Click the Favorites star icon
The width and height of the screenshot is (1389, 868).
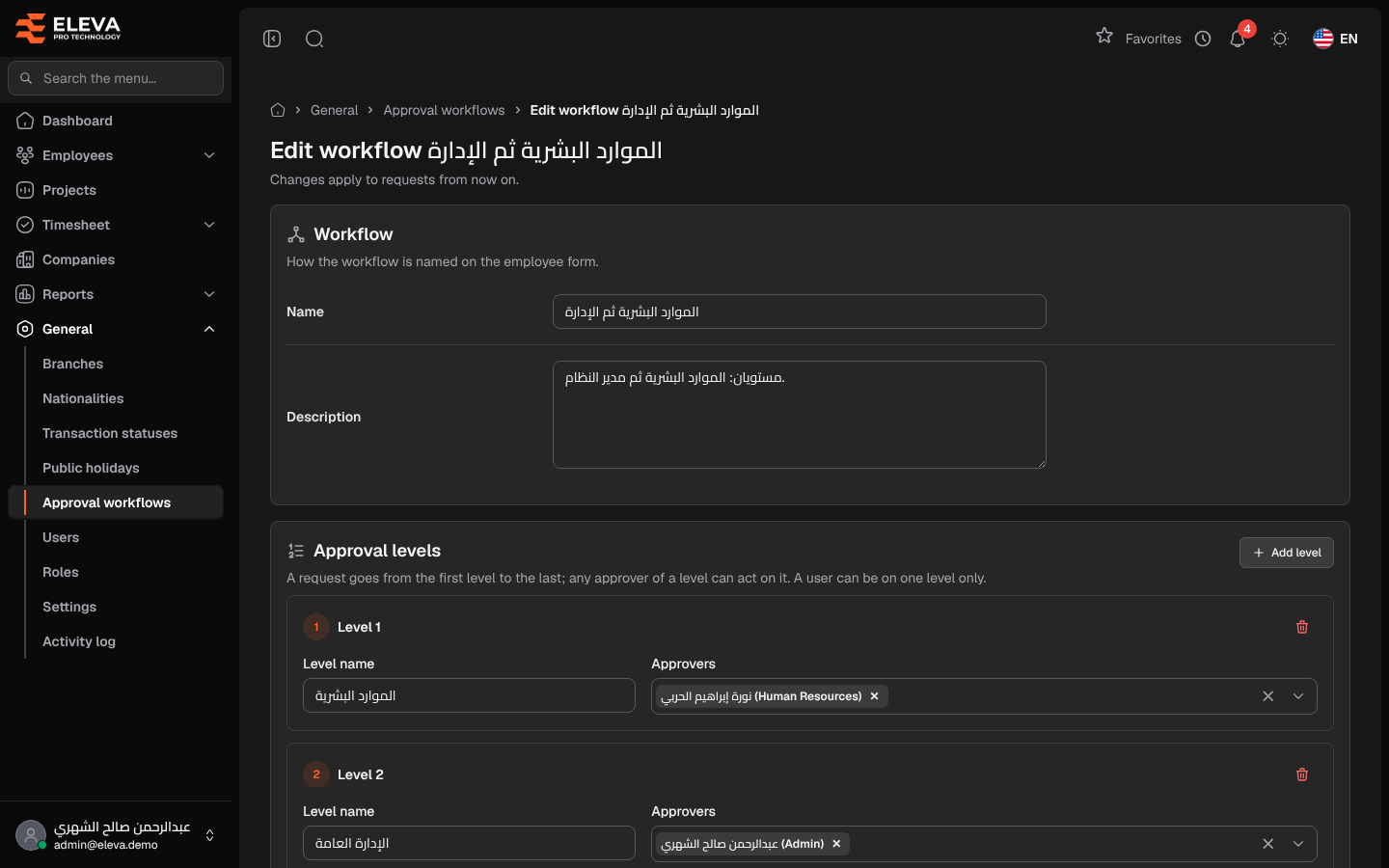[1104, 36]
